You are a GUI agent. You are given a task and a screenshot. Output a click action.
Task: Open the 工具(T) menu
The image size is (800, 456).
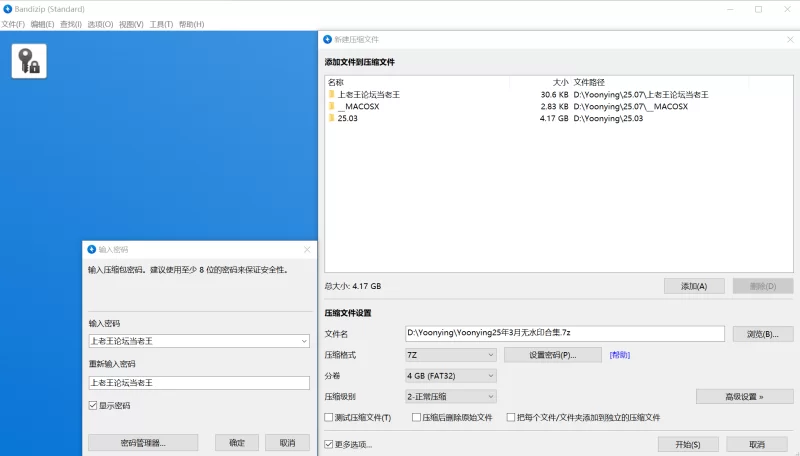pyautogui.click(x=161, y=24)
